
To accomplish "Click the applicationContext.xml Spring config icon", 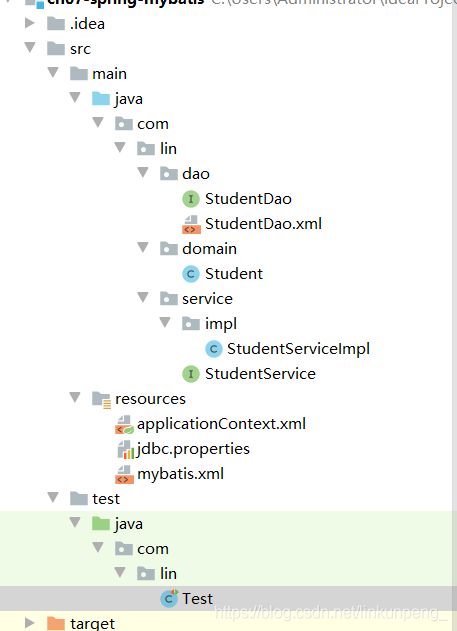I will point(124,424).
